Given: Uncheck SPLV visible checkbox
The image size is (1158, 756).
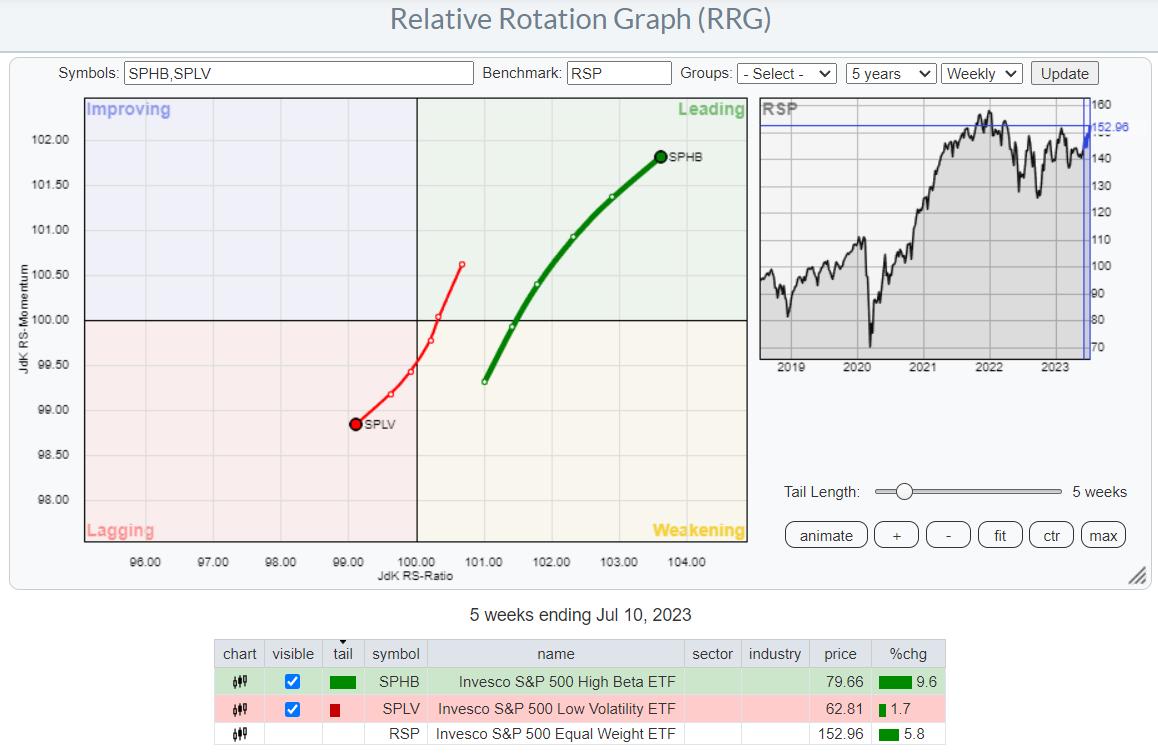Looking at the screenshot, I should [x=292, y=709].
